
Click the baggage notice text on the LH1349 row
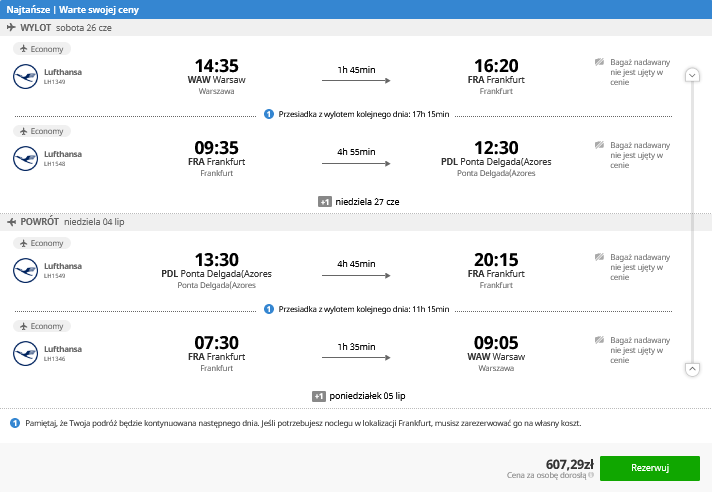[640, 72]
